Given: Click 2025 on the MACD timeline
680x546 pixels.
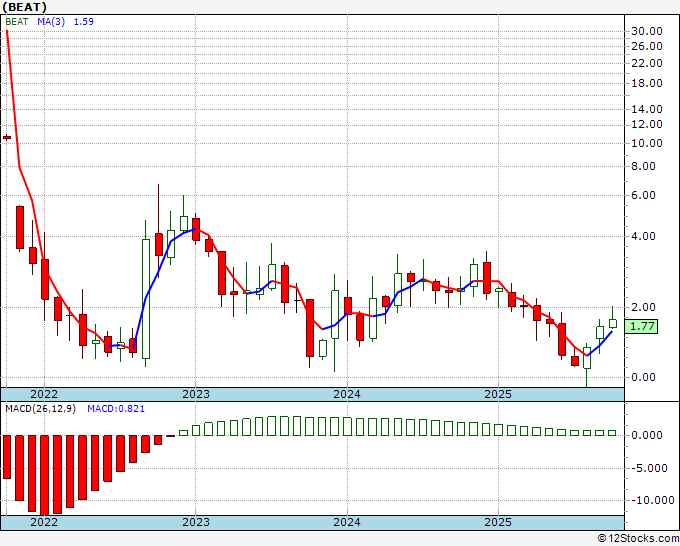Looking at the screenshot, I should pos(498,522).
